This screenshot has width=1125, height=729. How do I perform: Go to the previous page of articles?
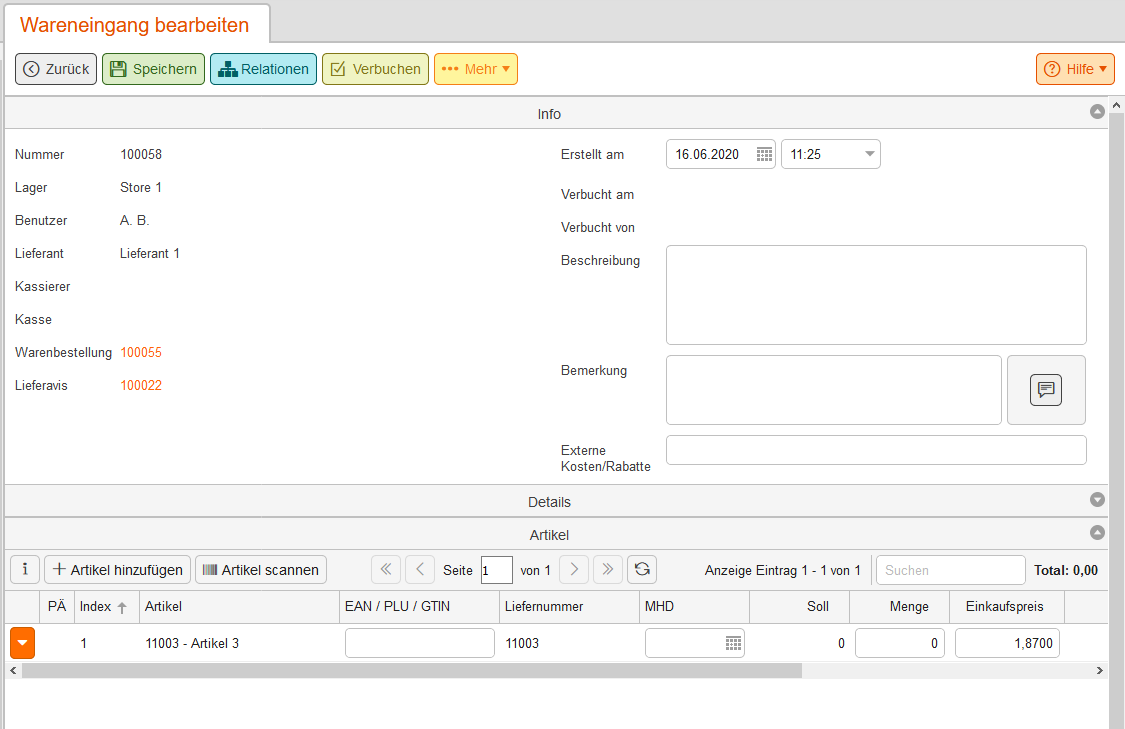click(420, 570)
